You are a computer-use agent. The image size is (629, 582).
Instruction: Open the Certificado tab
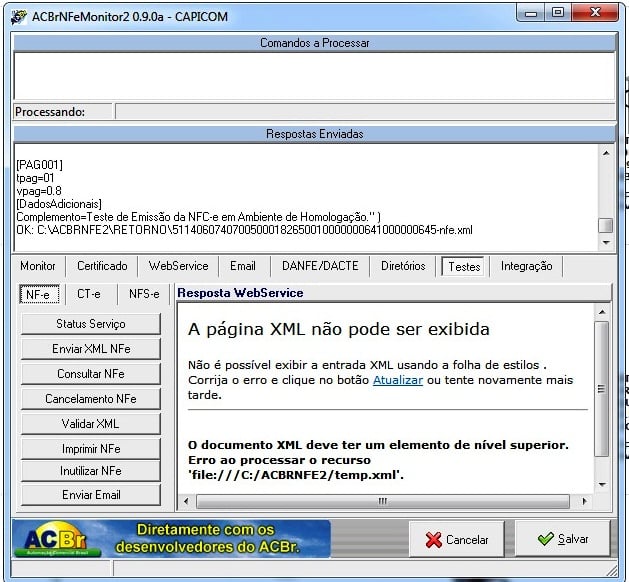[102, 266]
